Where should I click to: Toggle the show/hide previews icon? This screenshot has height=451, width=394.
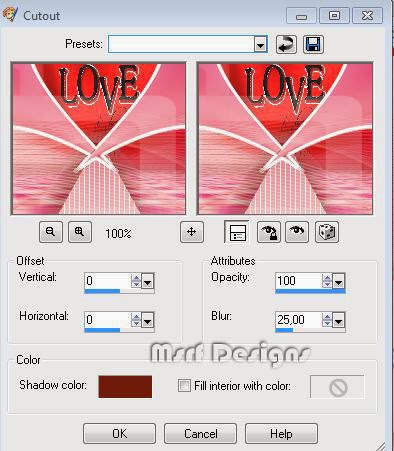[237, 232]
